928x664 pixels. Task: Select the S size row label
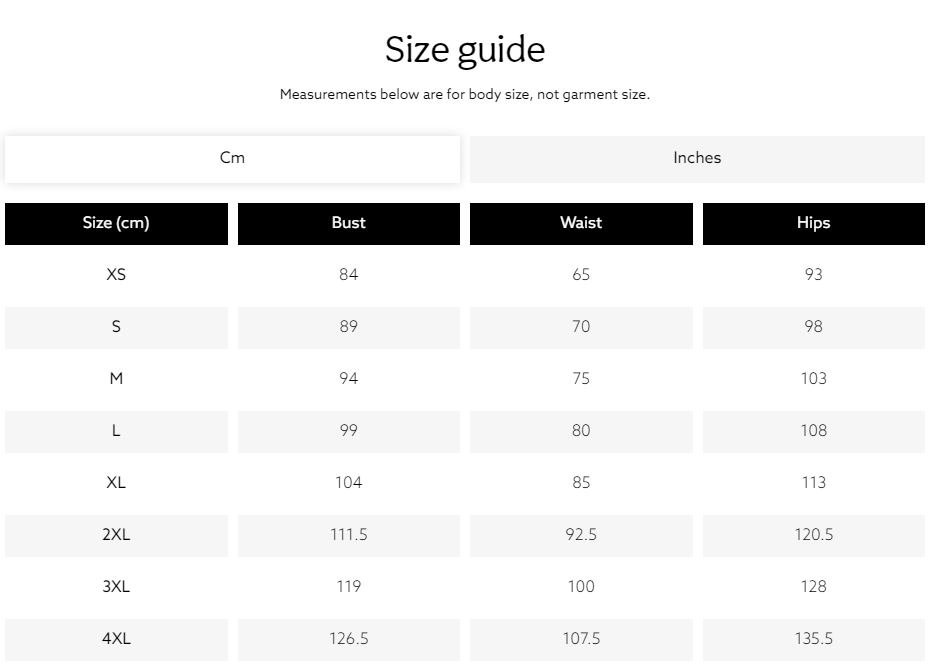[x=116, y=327]
